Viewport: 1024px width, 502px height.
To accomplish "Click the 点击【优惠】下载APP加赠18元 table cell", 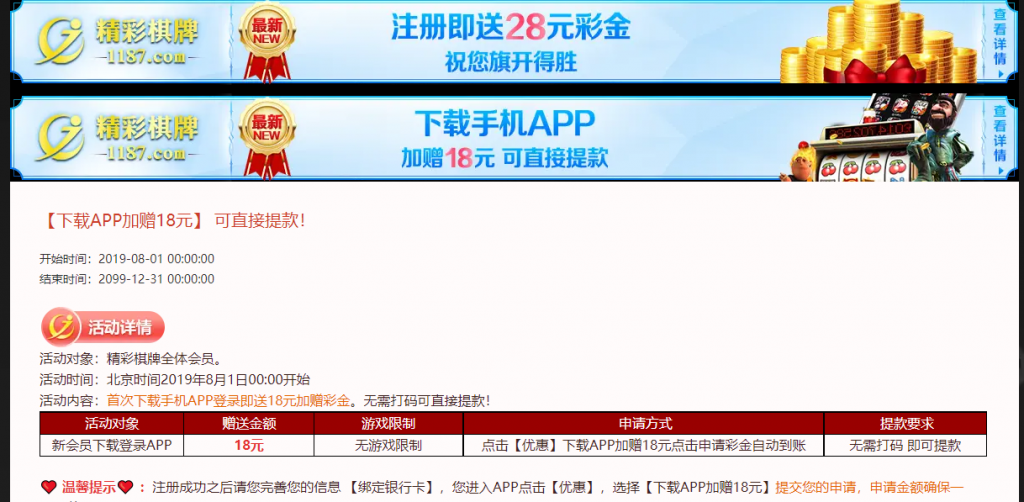I will (644, 446).
